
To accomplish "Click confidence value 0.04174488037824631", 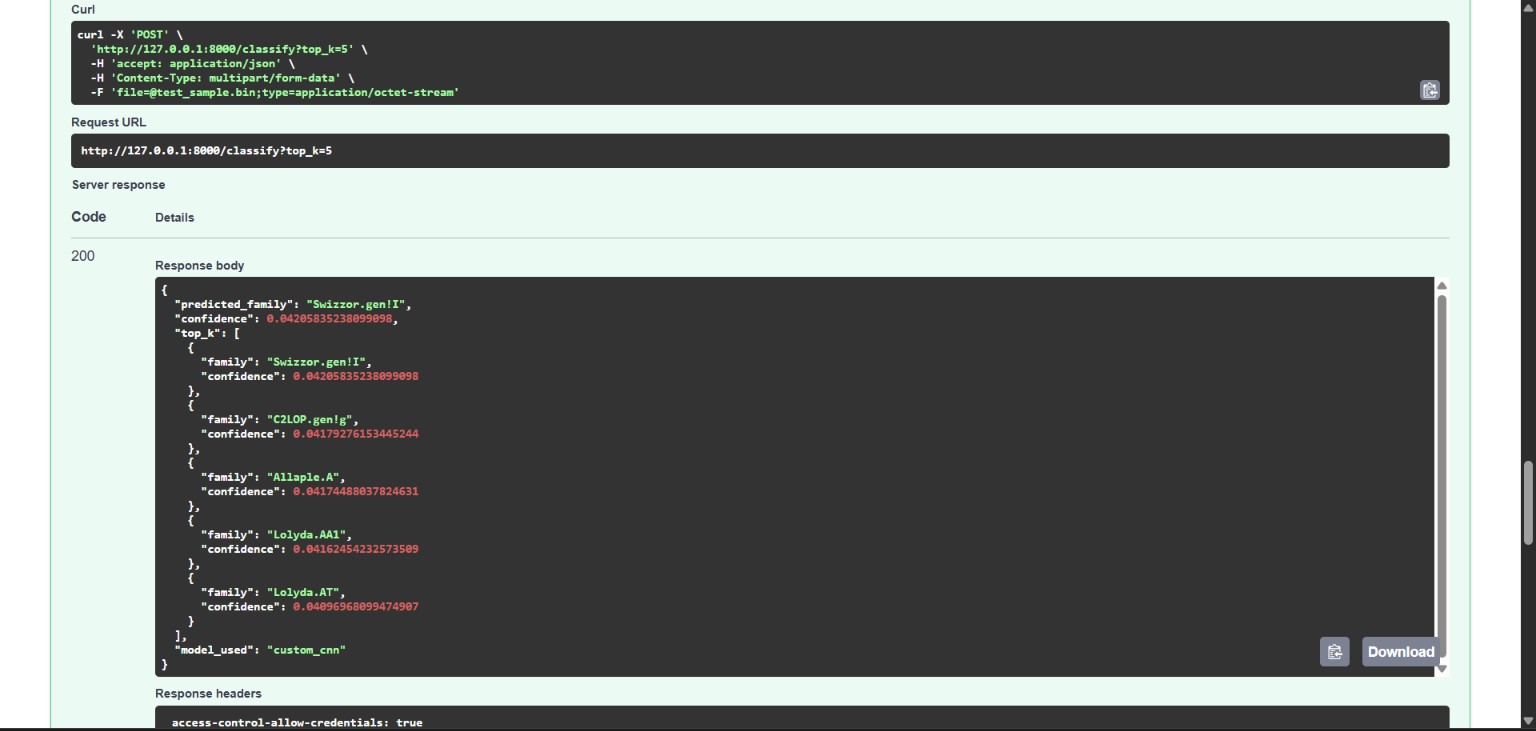I will click(356, 492).
